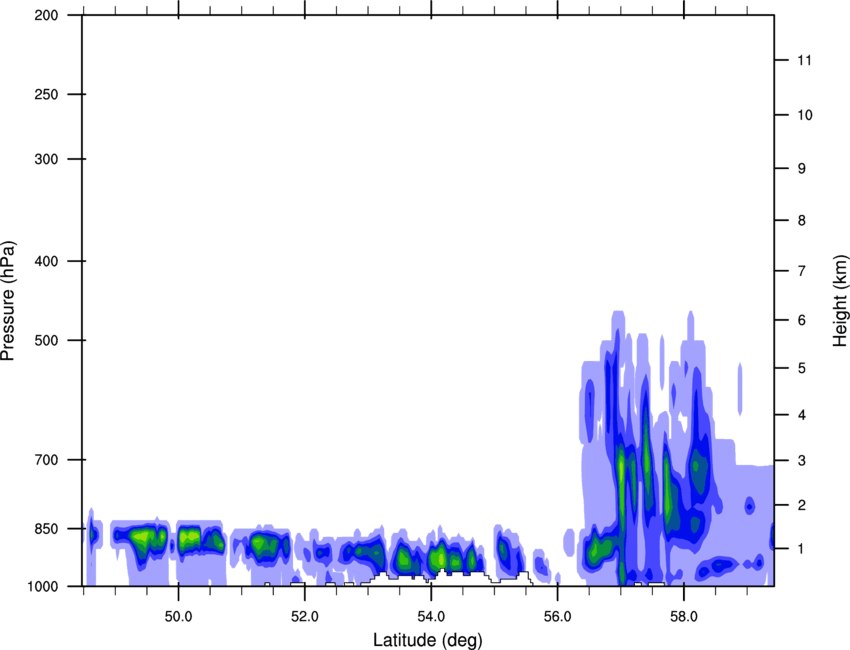
Task: Click the 58.0 latitude tick label
Action: (684, 617)
